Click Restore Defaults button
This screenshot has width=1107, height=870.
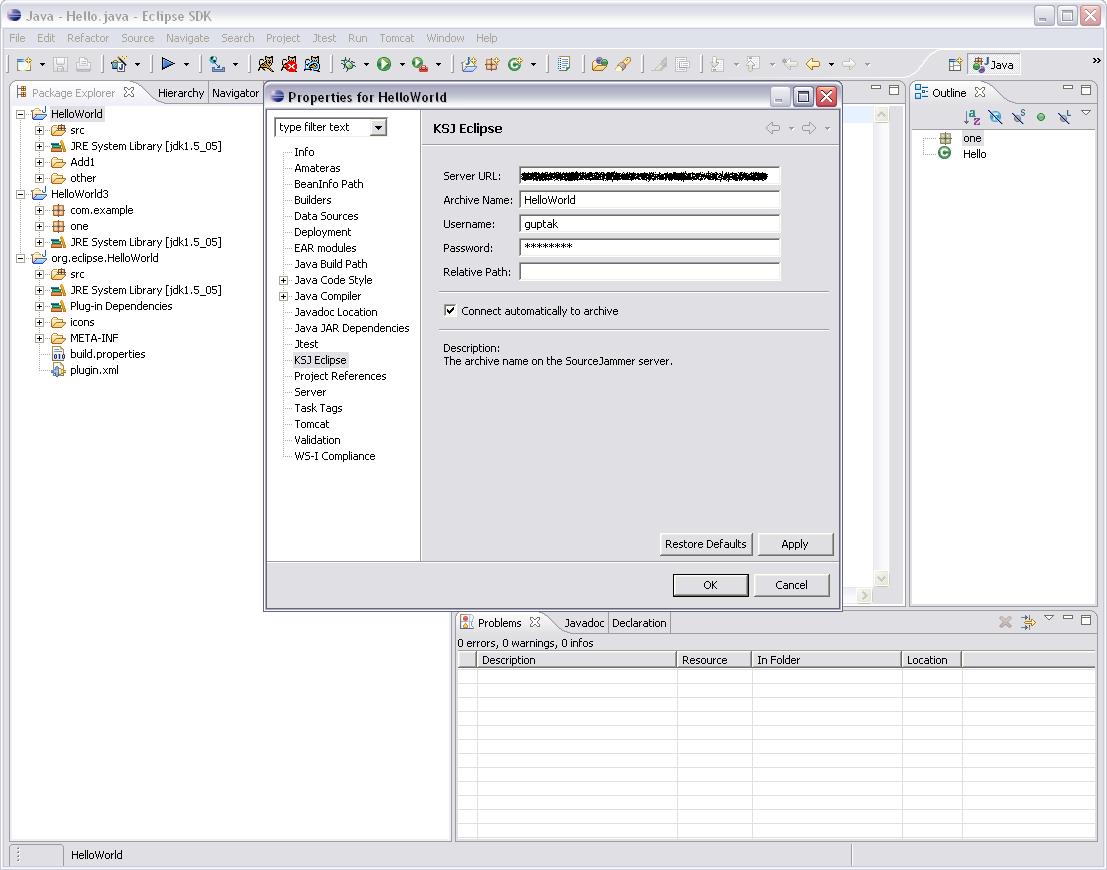click(x=706, y=544)
